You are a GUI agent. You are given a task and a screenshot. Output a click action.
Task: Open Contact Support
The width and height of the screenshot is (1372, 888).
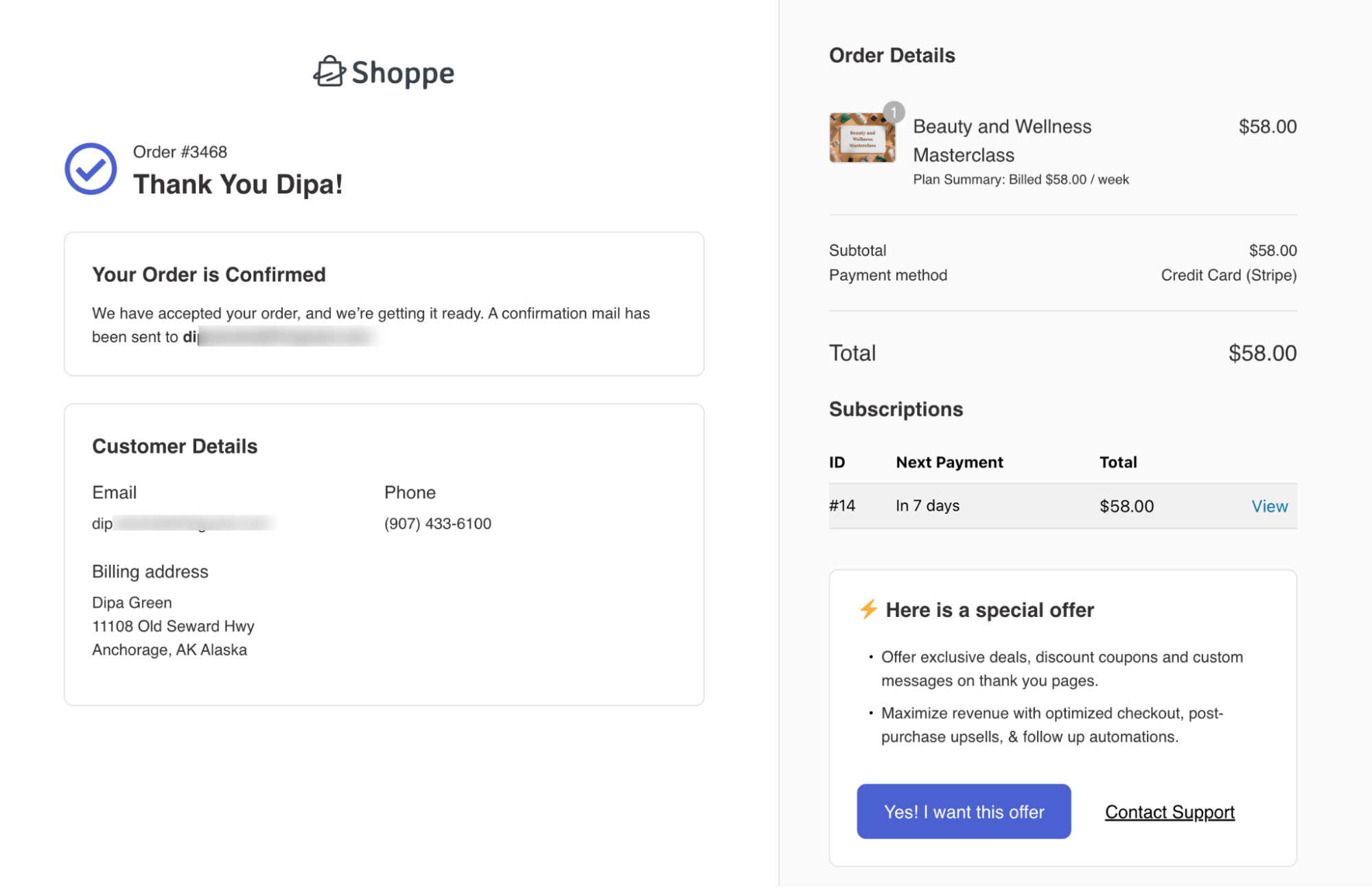coord(1169,811)
